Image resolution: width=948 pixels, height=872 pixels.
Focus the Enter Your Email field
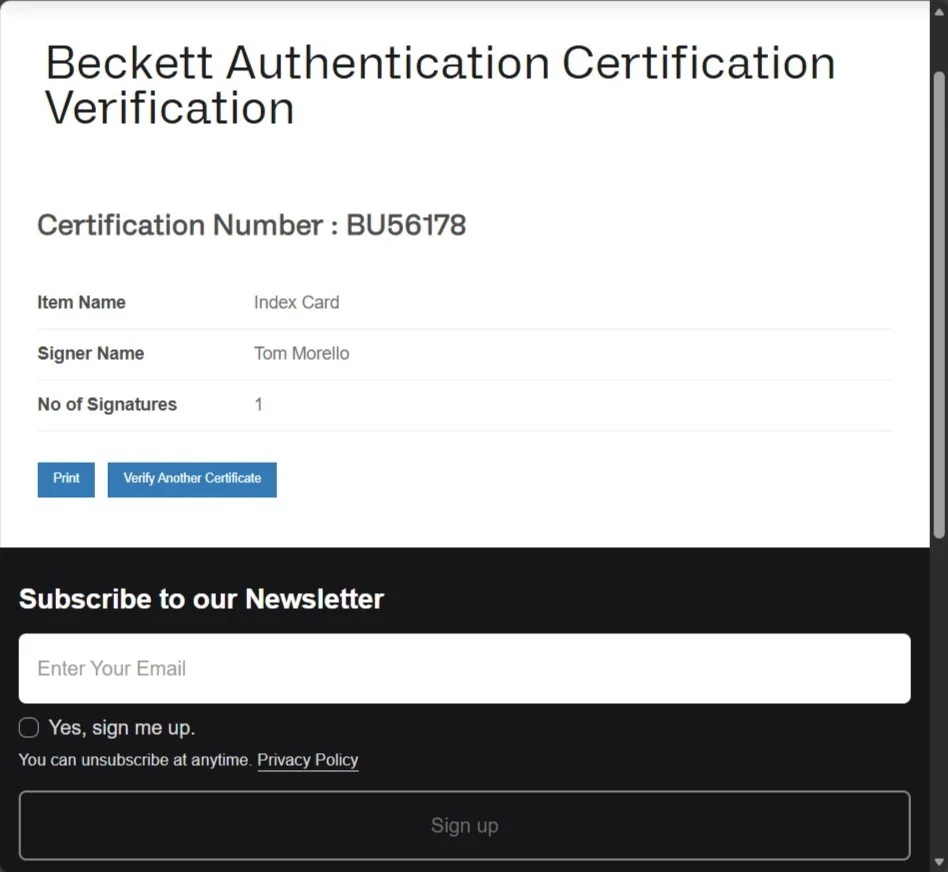pos(464,668)
